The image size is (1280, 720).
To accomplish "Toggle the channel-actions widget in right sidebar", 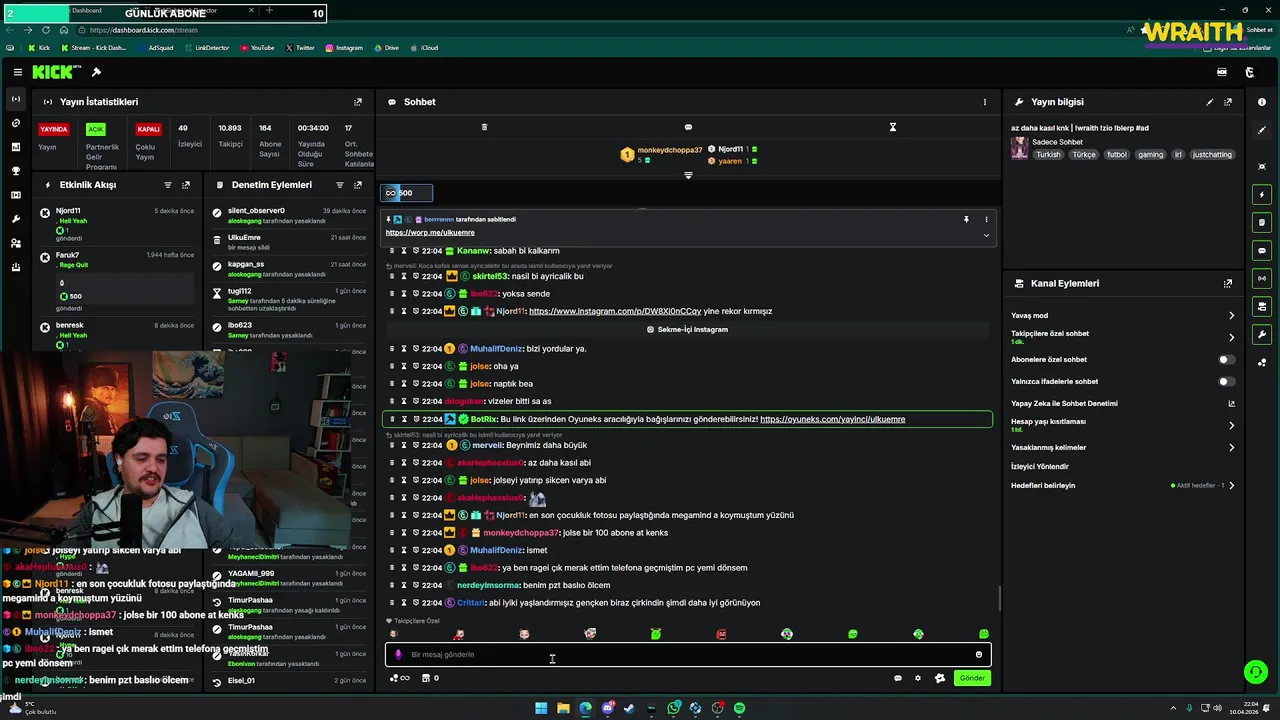I will pyautogui.click(x=1262, y=307).
